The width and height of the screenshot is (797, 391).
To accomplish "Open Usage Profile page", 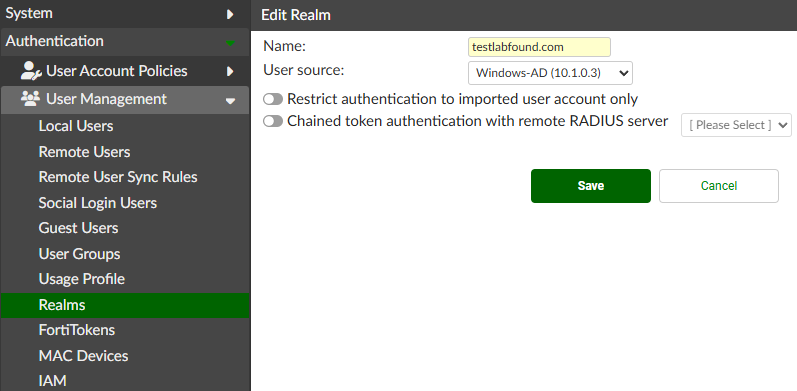I will point(81,279).
